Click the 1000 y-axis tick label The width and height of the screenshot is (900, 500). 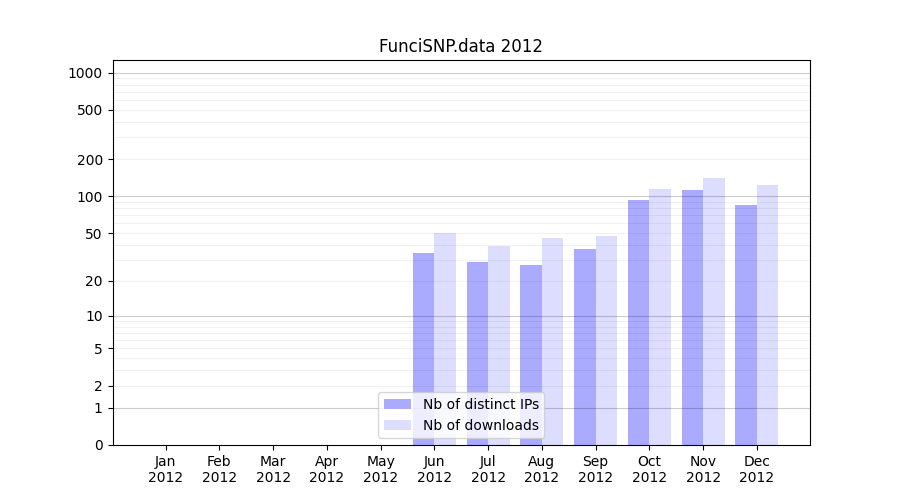click(x=85, y=73)
